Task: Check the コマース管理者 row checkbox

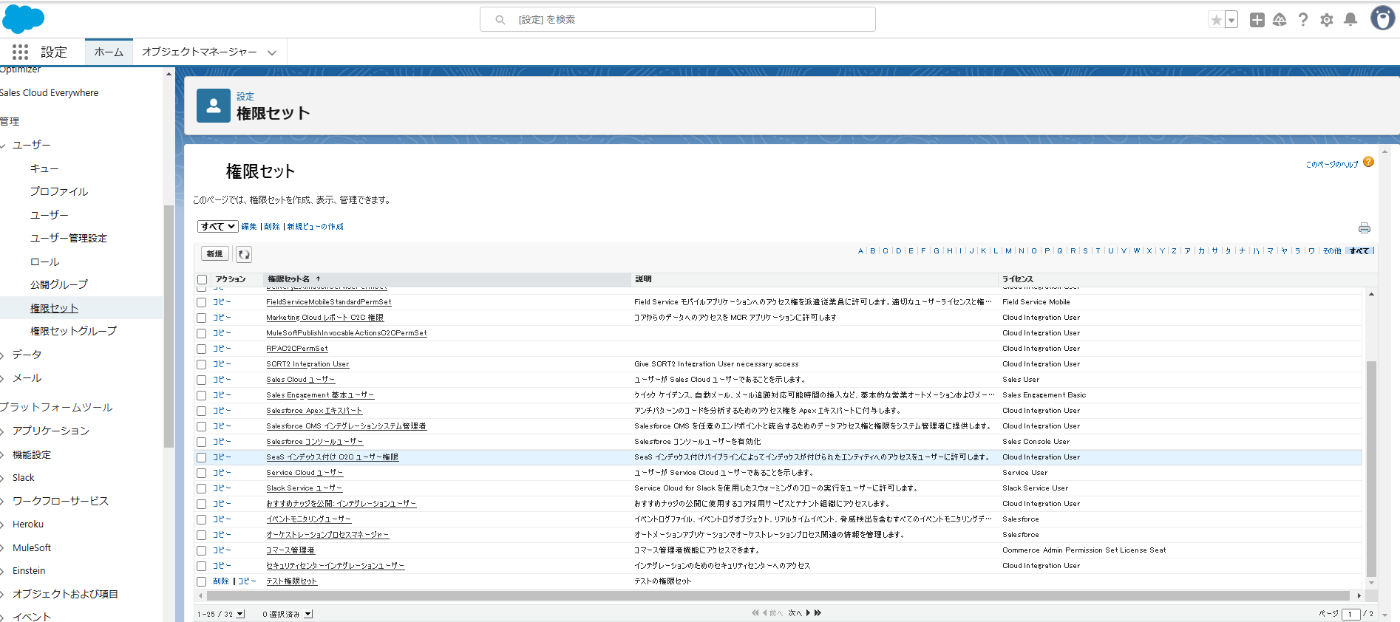Action: 202,550
